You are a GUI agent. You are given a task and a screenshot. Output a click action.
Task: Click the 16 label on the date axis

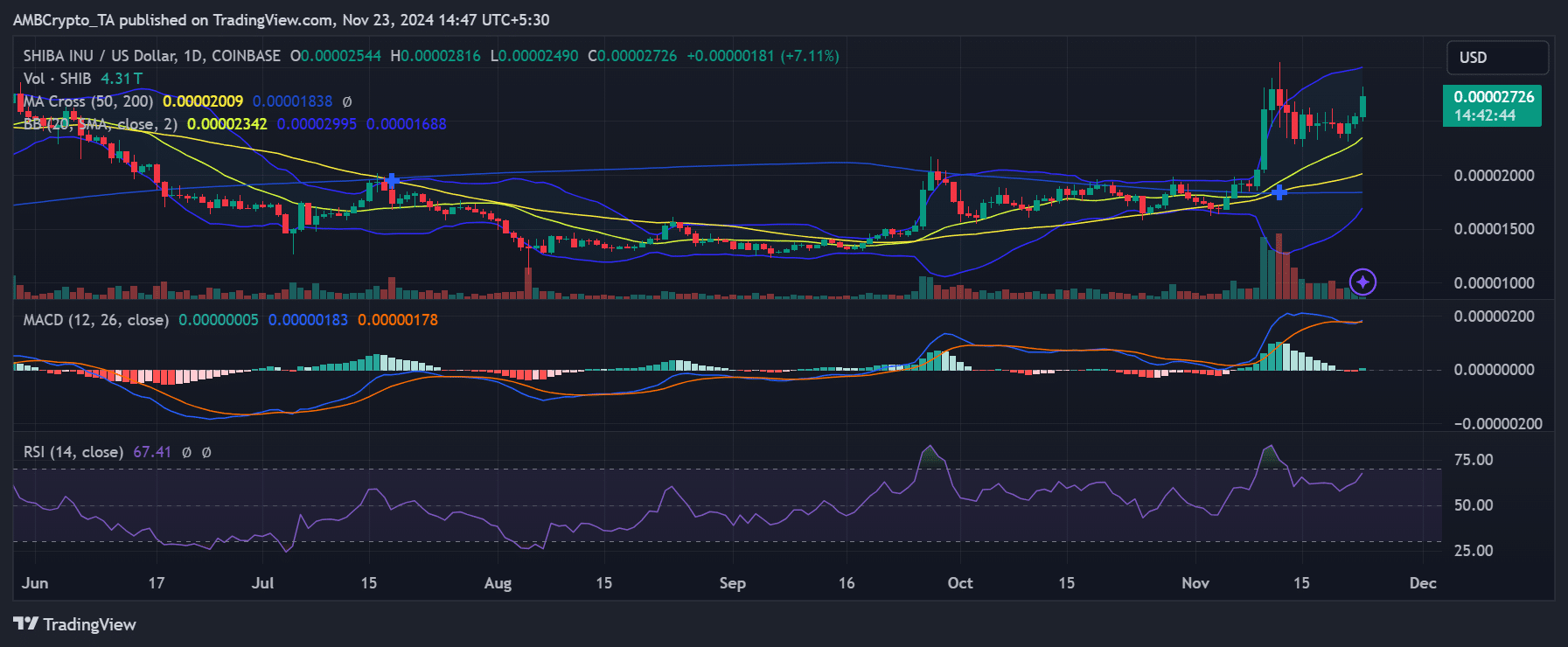click(847, 583)
